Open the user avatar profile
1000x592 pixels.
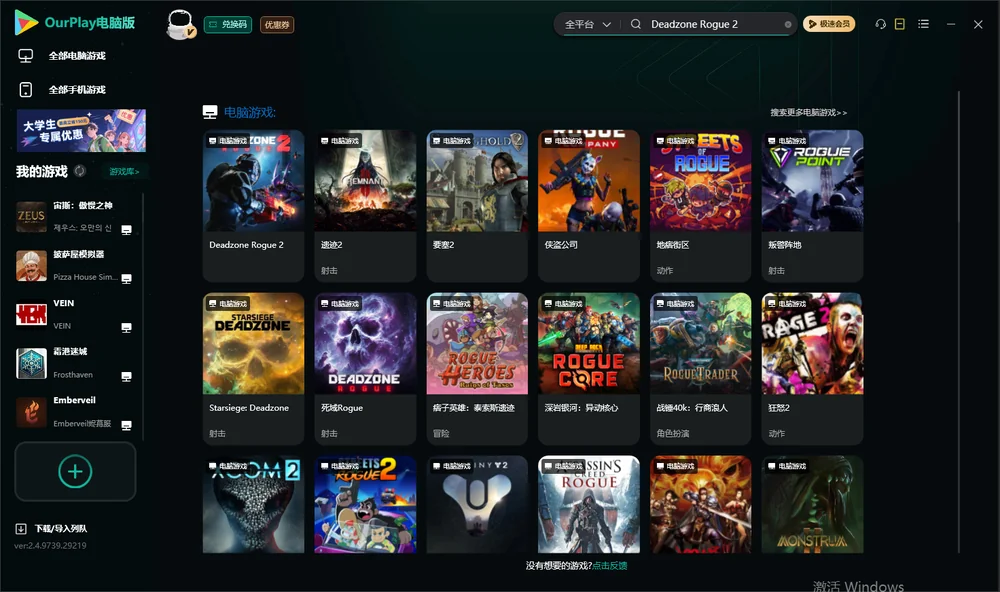tap(180, 24)
